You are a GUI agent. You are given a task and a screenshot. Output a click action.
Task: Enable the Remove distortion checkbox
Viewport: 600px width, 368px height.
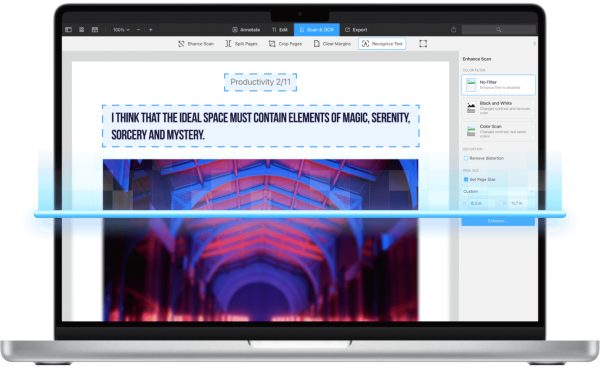tap(466, 158)
